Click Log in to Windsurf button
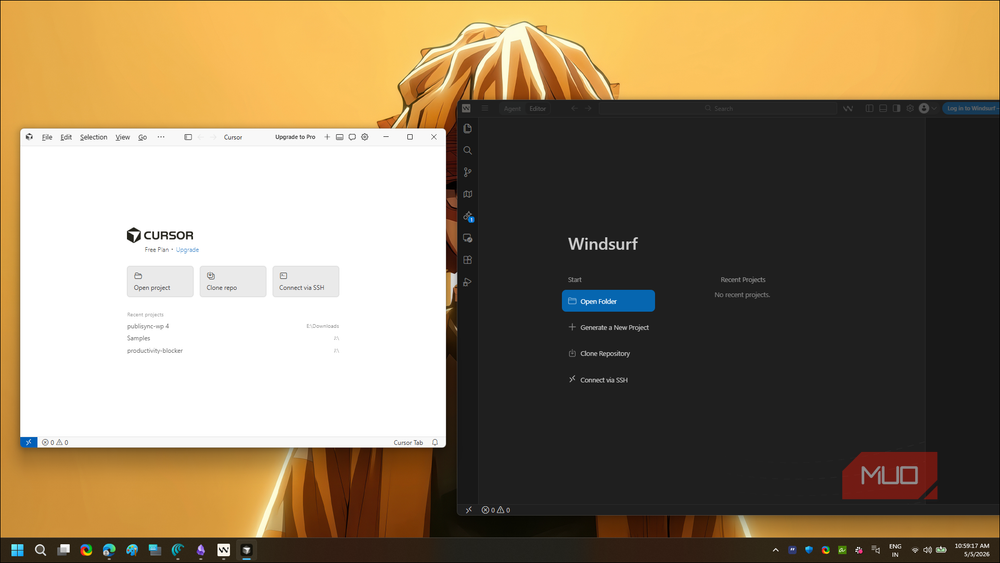This screenshot has width=1000, height=563. tap(971, 108)
